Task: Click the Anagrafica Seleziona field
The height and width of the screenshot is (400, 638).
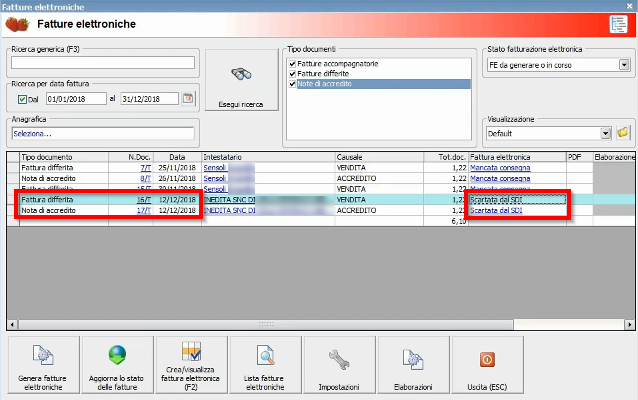Action: pyautogui.click(x=102, y=133)
